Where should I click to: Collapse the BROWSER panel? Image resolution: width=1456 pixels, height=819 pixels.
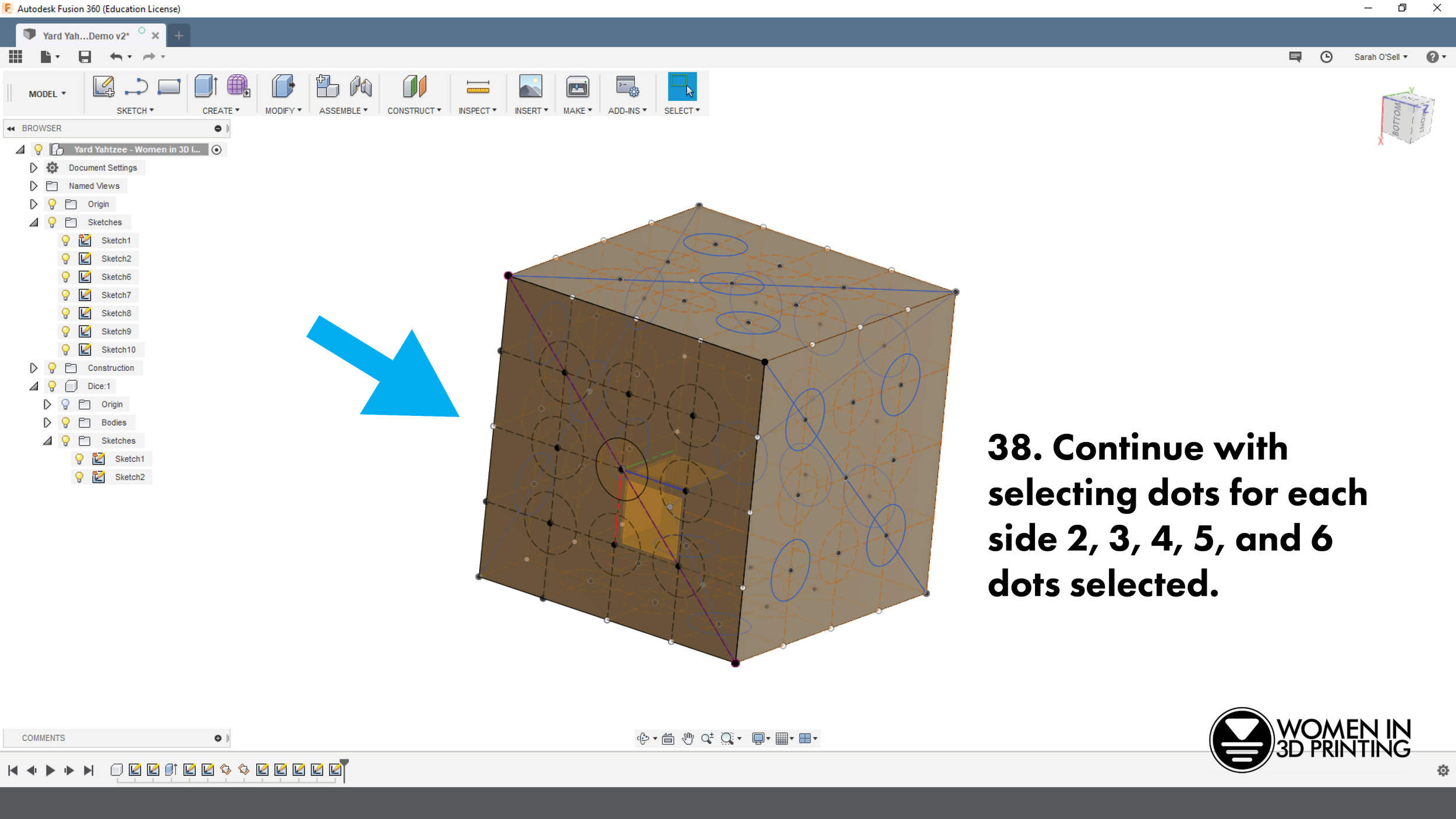point(10,128)
